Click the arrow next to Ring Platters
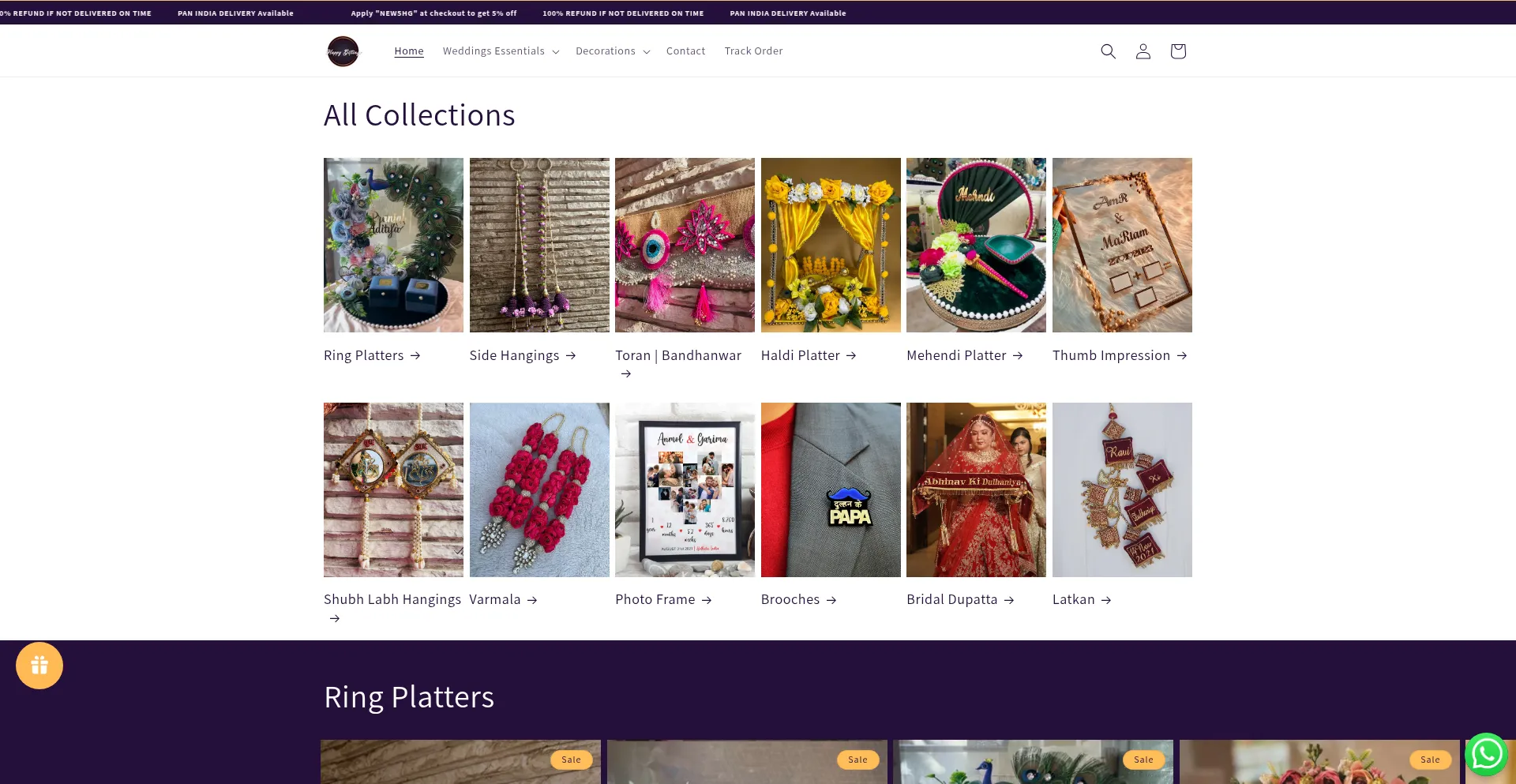Image resolution: width=1516 pixels, height=784 pixels. [415, 356]
